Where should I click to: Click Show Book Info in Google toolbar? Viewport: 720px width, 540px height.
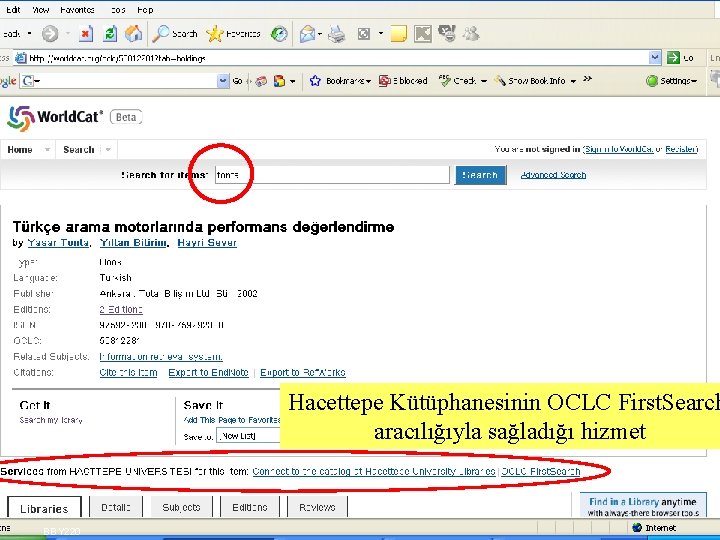tap(529, 81)
